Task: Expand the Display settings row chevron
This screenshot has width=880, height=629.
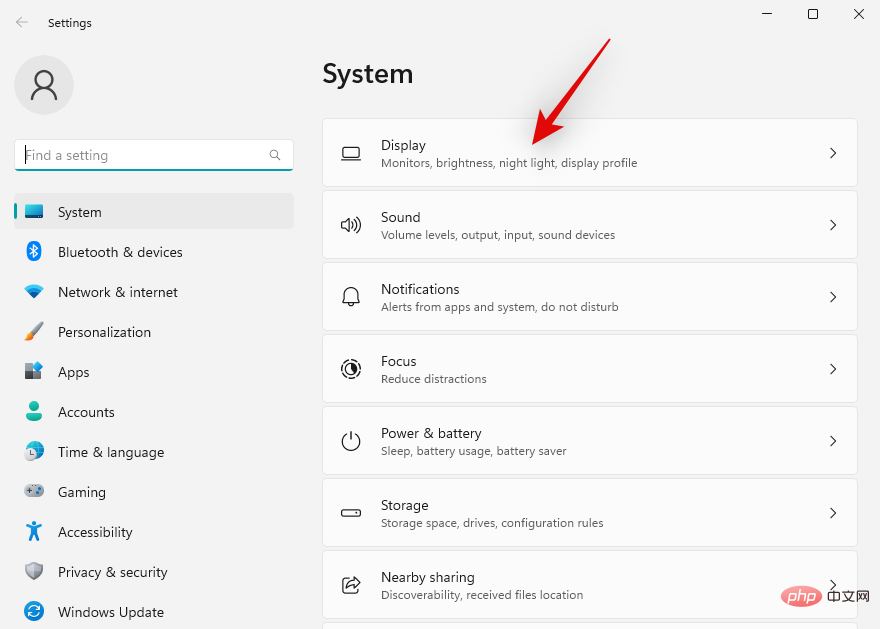Action: tap(833, 153)
